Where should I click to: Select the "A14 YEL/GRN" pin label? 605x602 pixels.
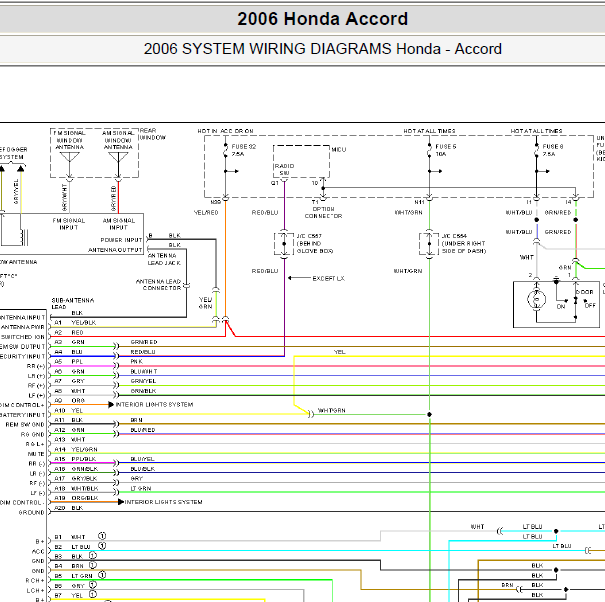[76, 449]
